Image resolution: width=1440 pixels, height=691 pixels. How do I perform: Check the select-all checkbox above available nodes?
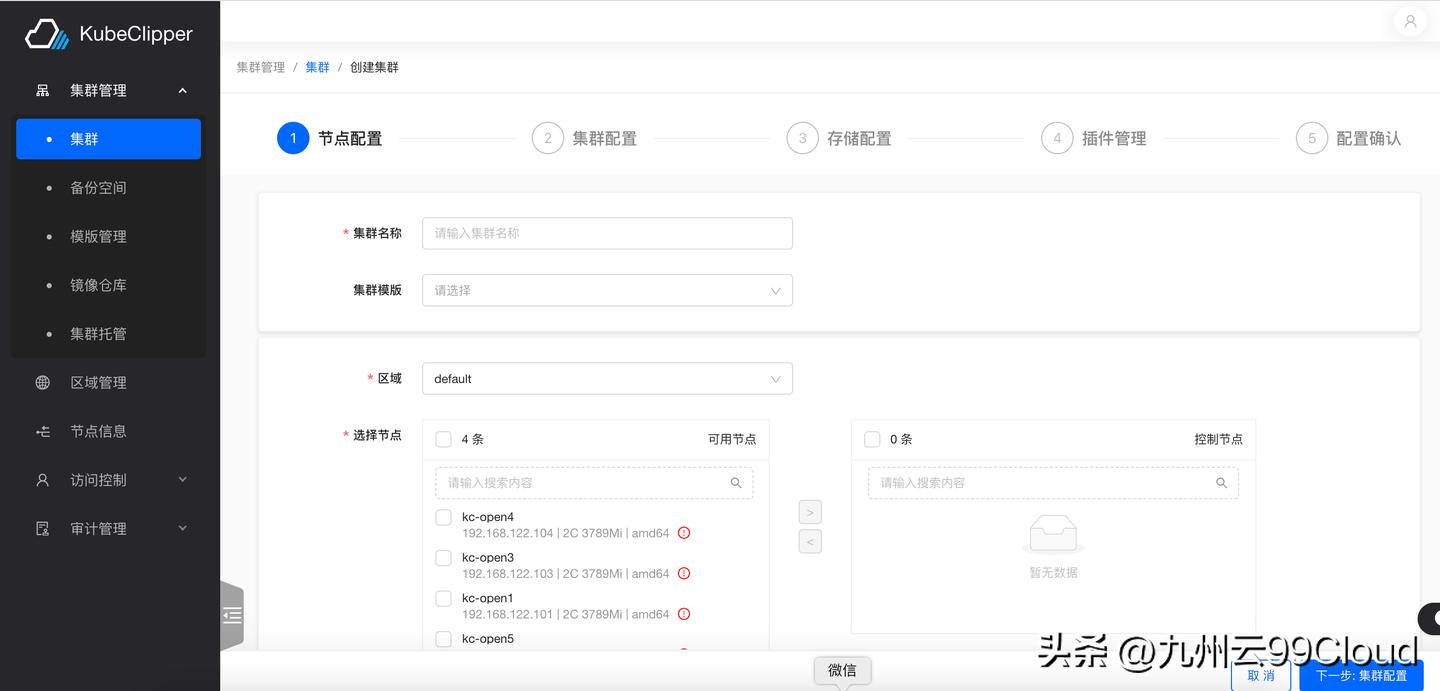click(x=443, y=439)
